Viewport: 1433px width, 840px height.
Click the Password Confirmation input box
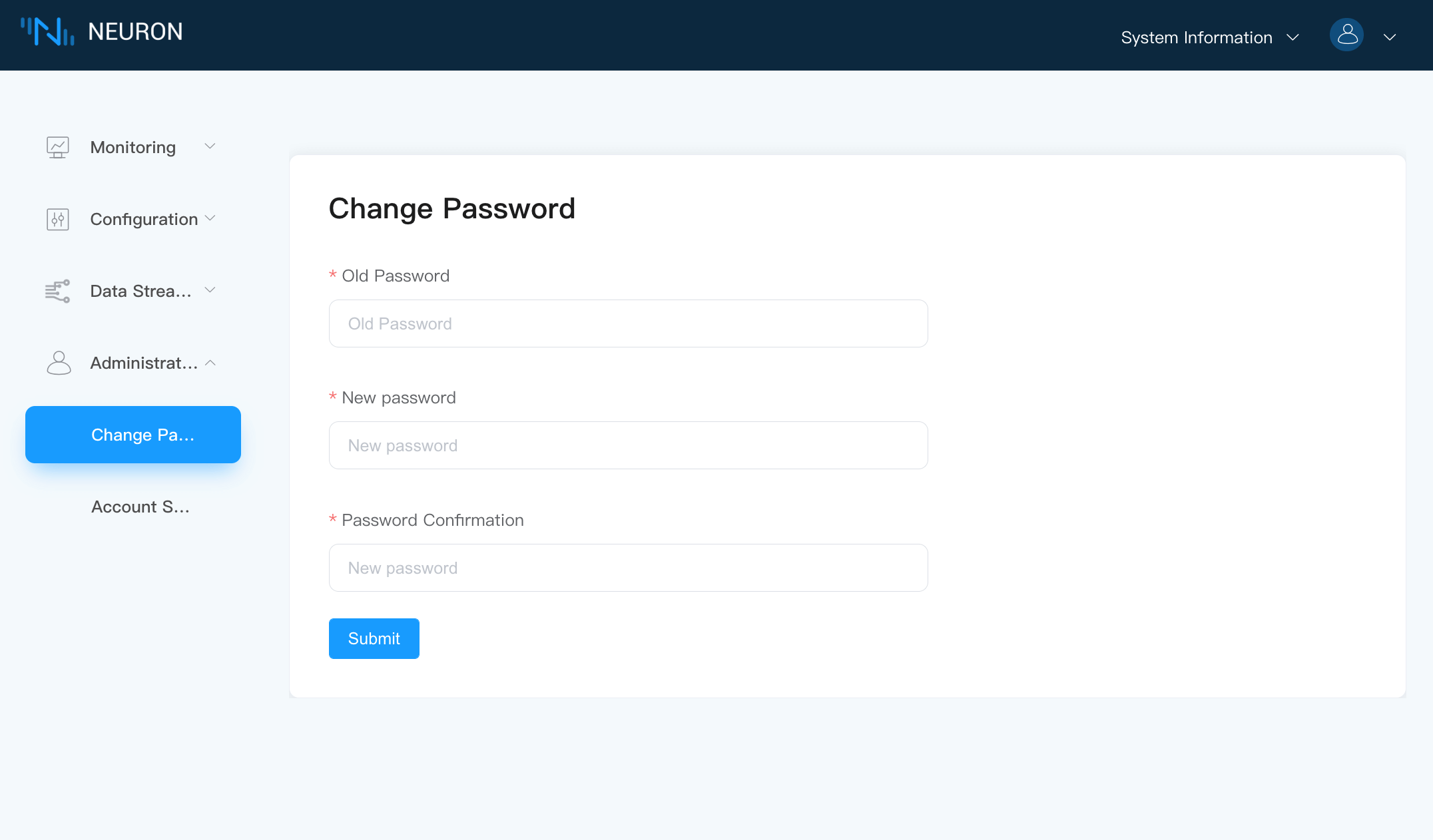[x=627, y=567]
